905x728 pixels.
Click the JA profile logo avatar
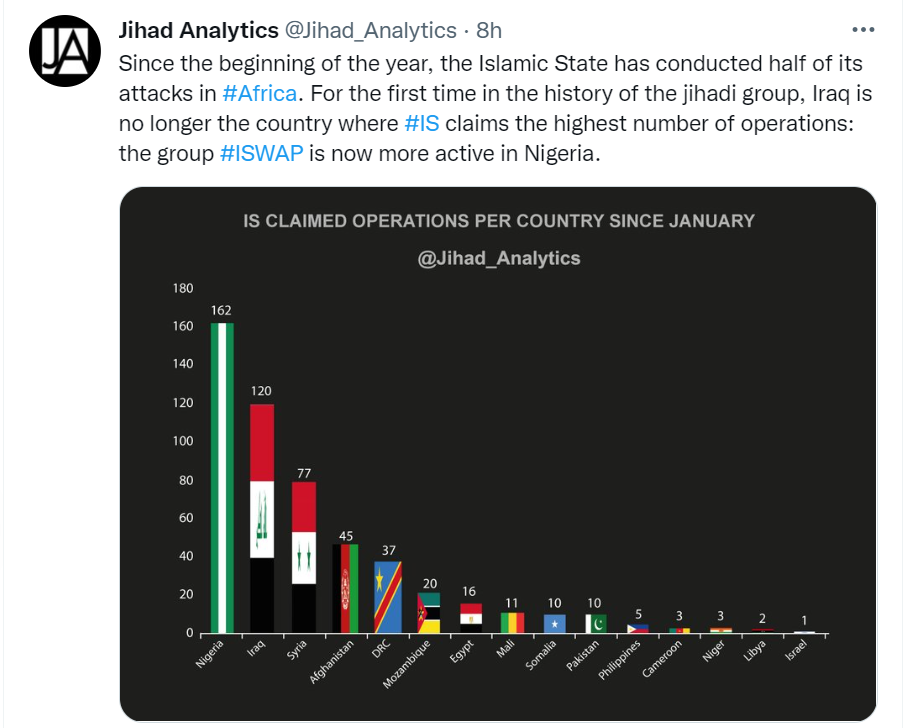[64, 49]
